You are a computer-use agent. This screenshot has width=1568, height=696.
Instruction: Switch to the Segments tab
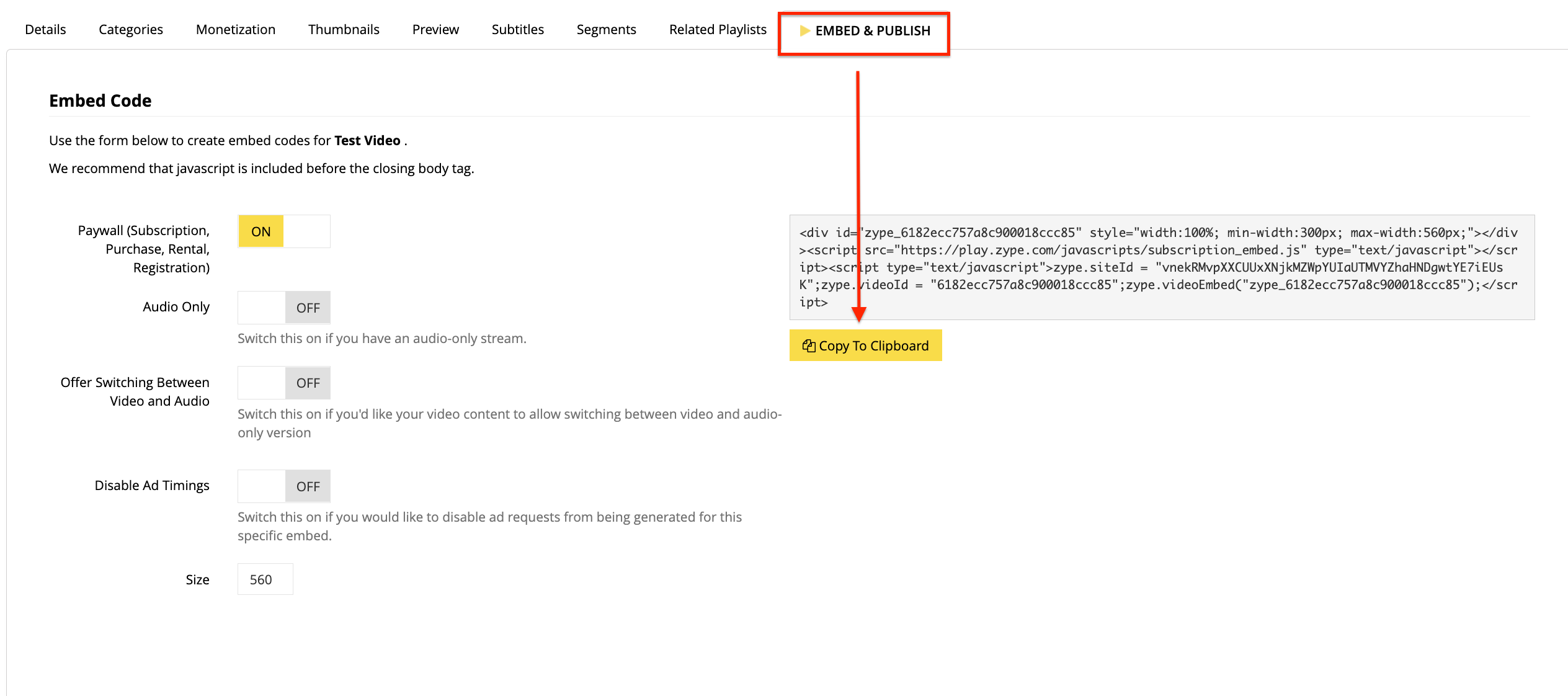coord(607,29)
